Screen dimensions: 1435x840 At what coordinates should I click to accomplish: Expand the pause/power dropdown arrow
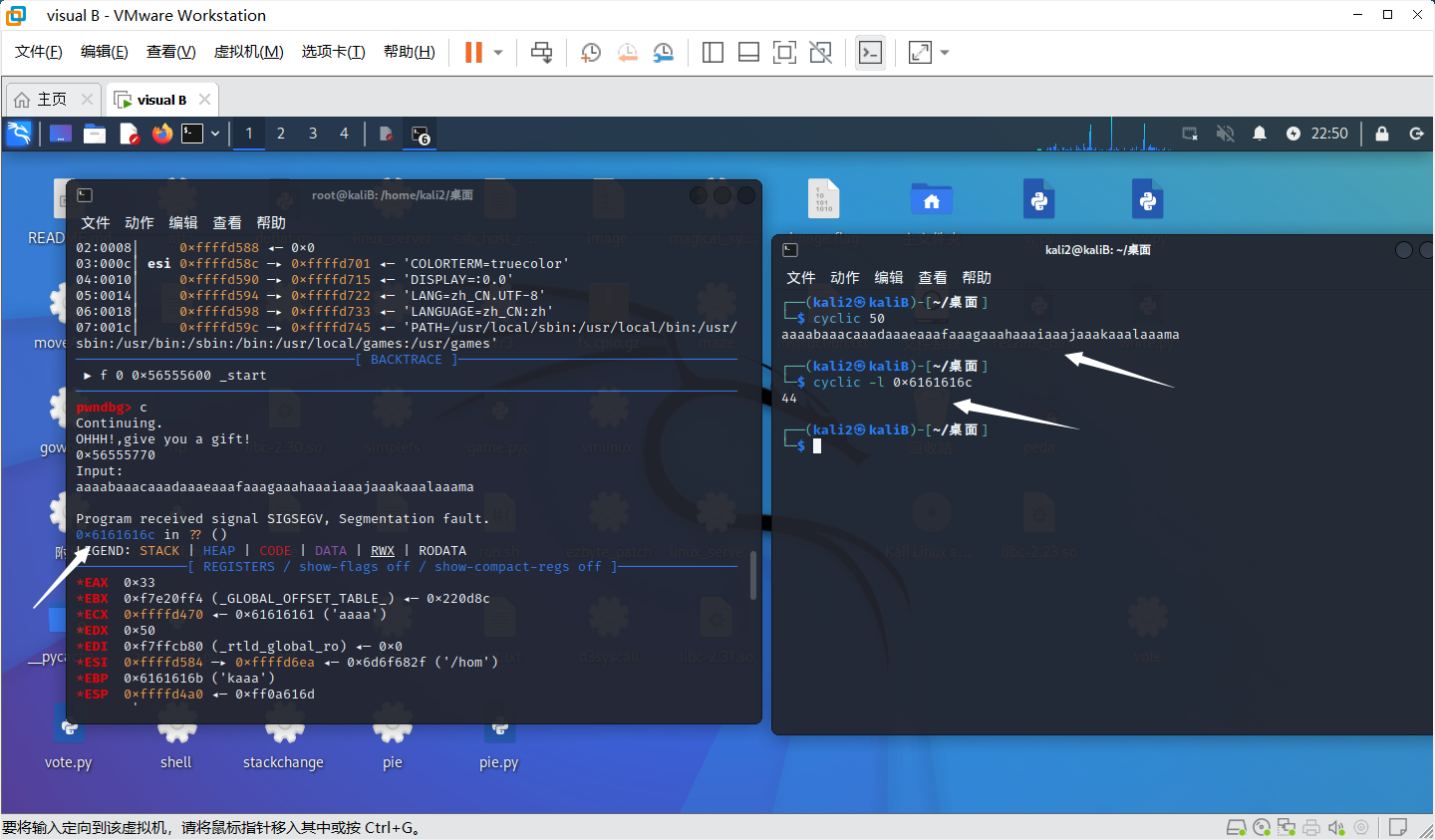click(498, 53)
